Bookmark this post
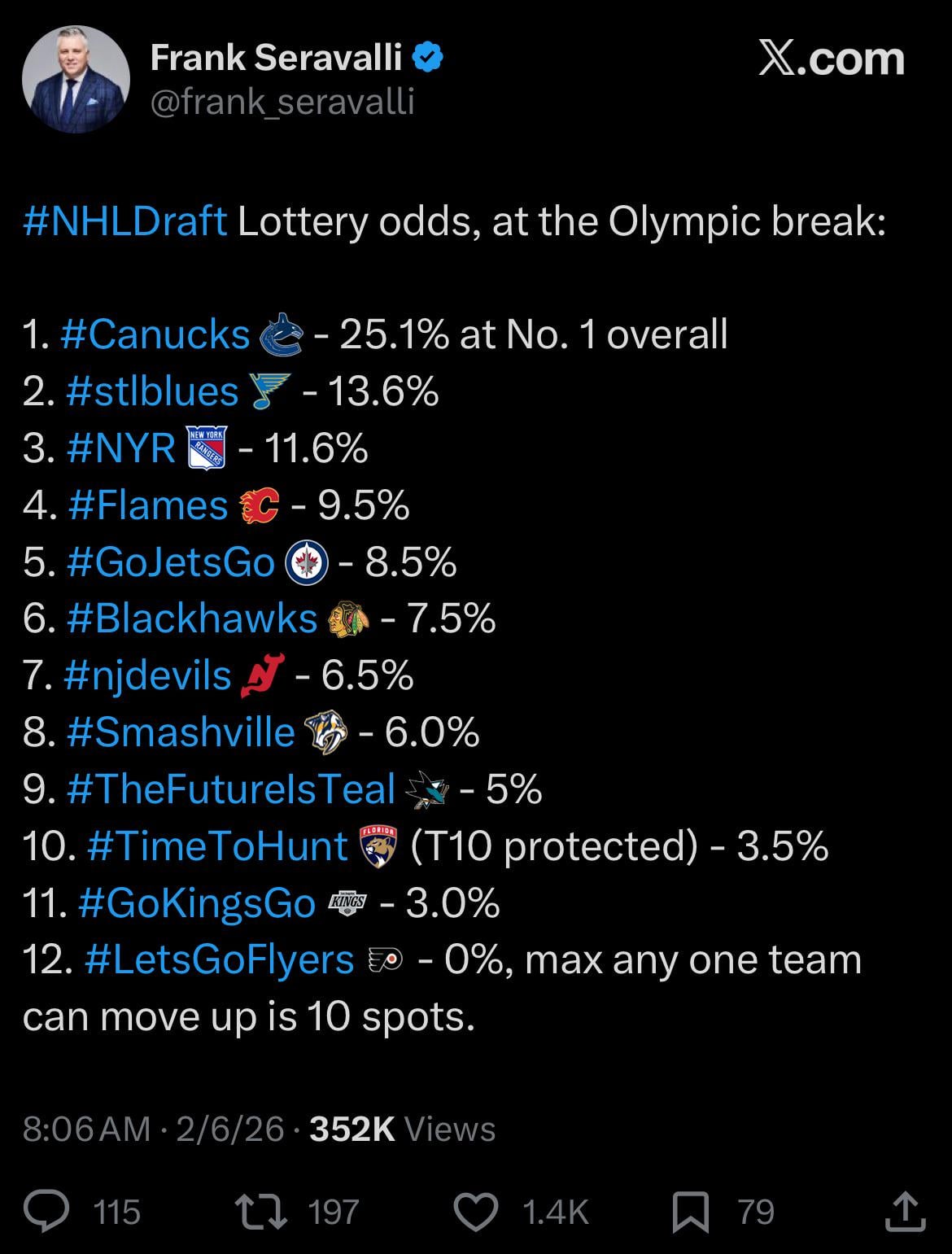This screenshot has height=1254, width=952. click(691, 1211)
